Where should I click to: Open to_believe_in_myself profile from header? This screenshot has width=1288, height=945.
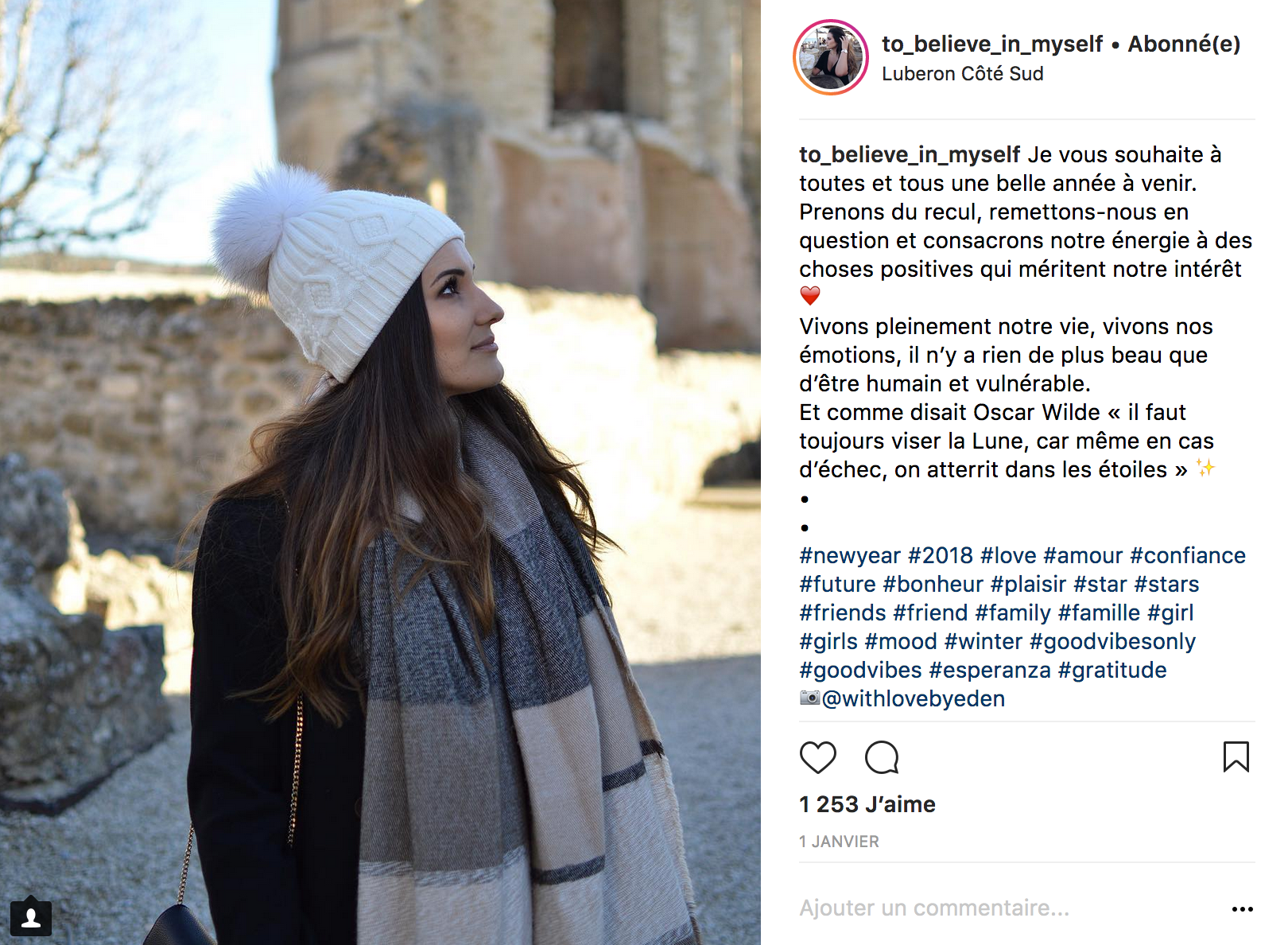(x=992, y=44)
